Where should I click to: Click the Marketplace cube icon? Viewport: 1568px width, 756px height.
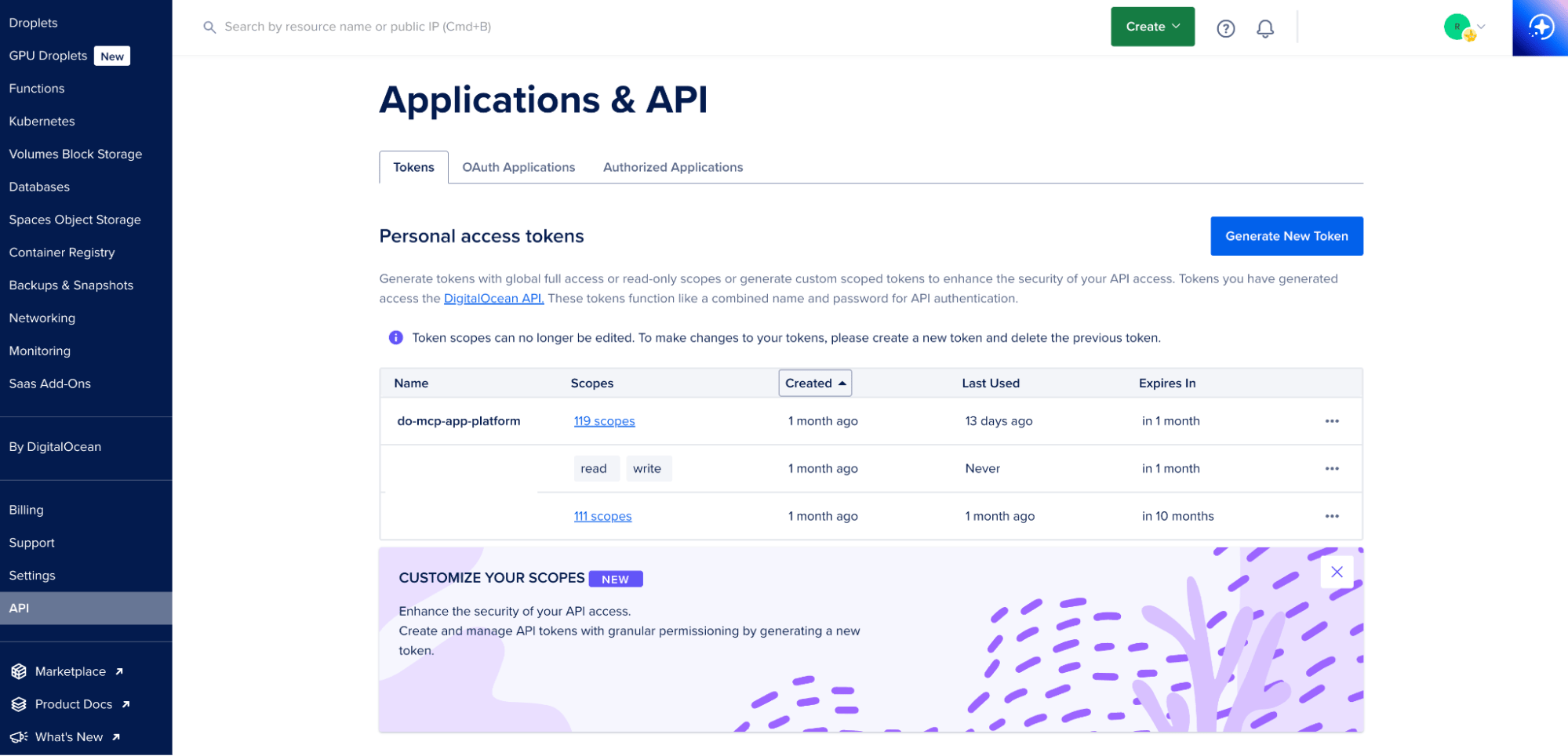pyautogui.click(x=19, y=671)
